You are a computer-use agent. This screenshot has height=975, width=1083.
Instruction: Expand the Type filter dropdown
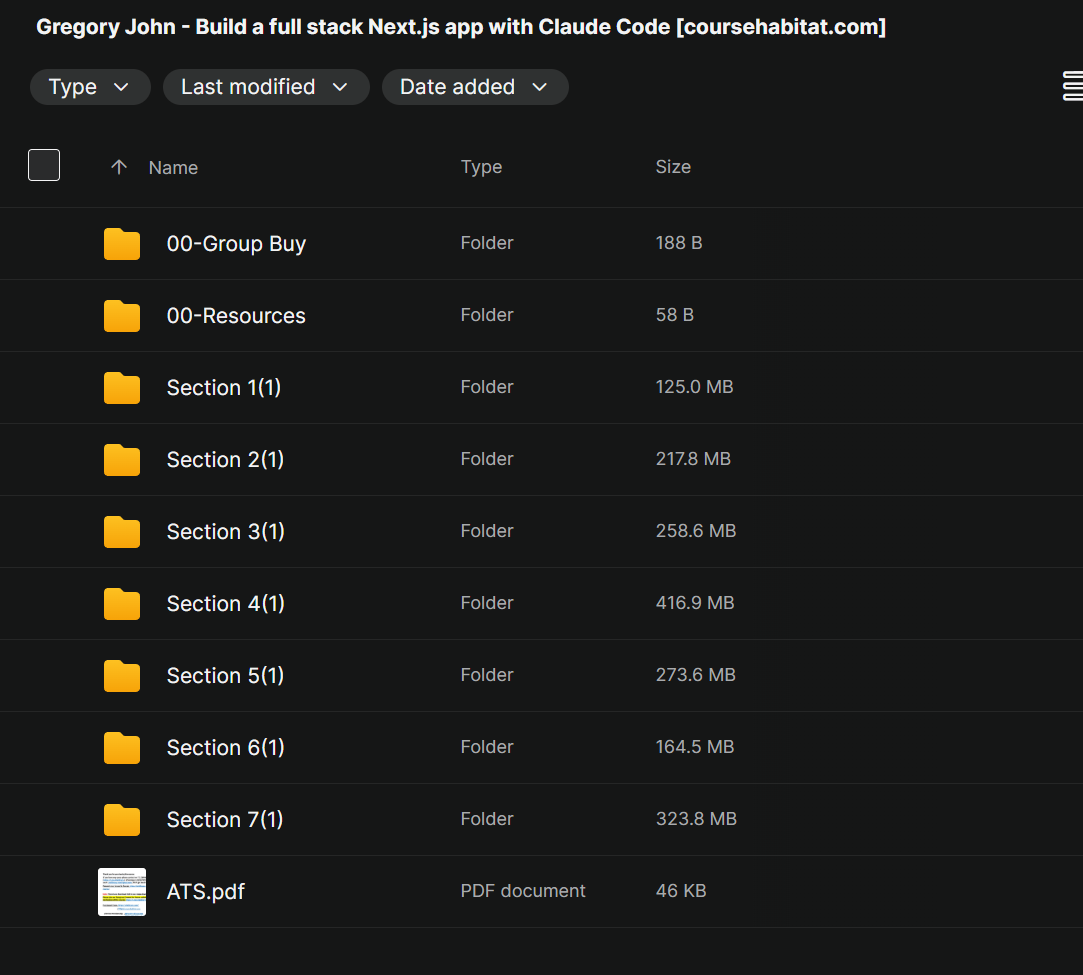90,87
